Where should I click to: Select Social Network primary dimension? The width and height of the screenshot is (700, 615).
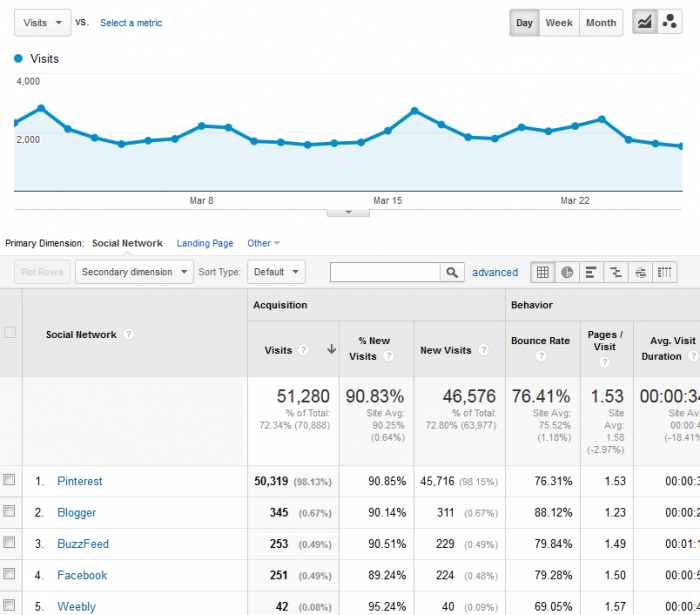[127, 243]
